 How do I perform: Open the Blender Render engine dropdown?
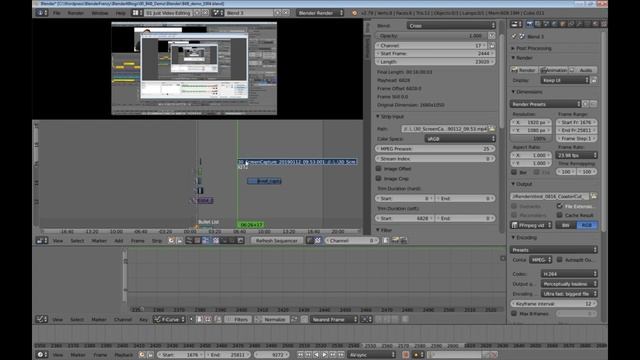point(320,13)
